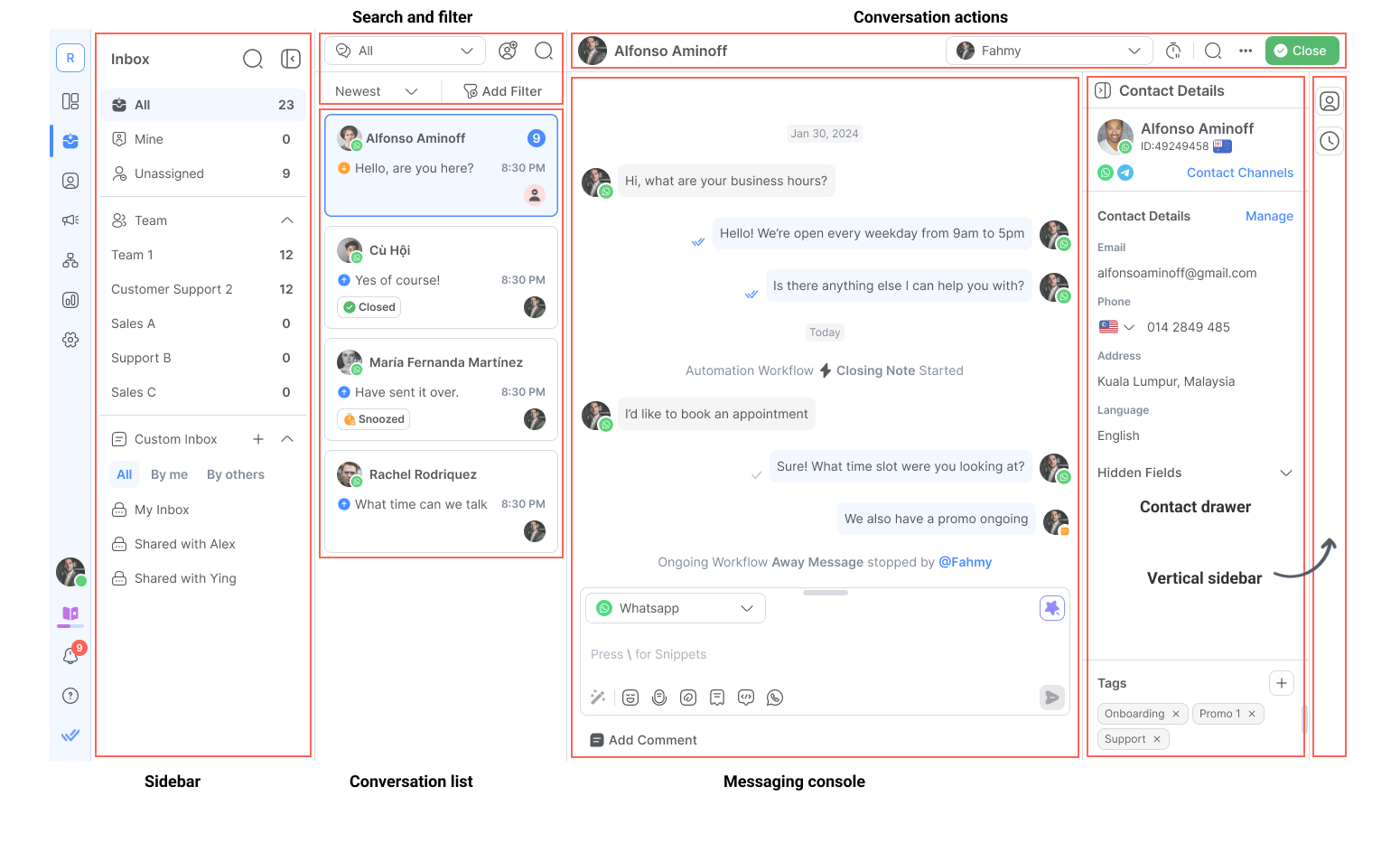Click the emoji icon in message toolbar
The width and height of the screenshot is (1400, 843).
(630, 698)
